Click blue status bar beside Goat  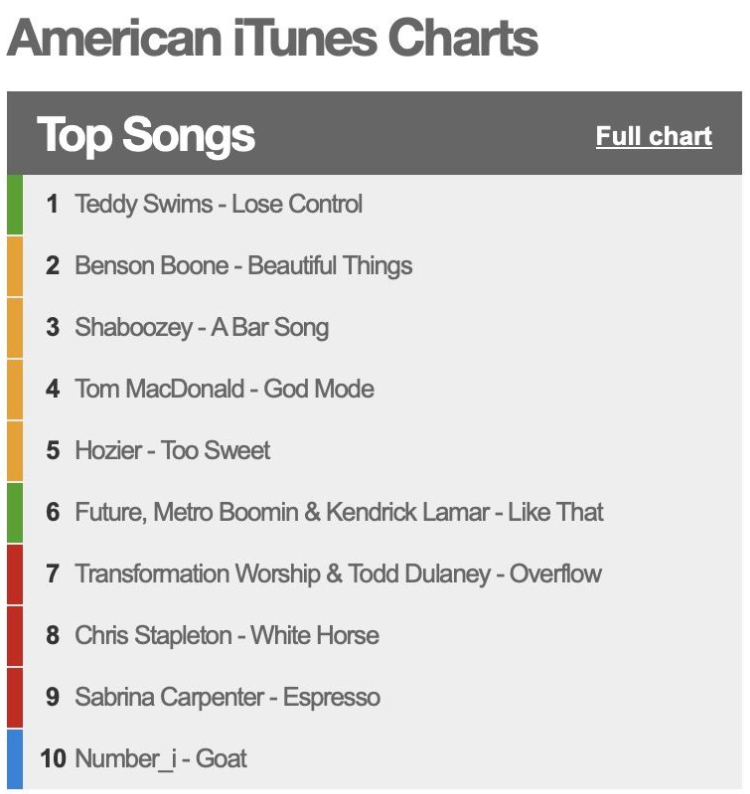click(14, 758)
